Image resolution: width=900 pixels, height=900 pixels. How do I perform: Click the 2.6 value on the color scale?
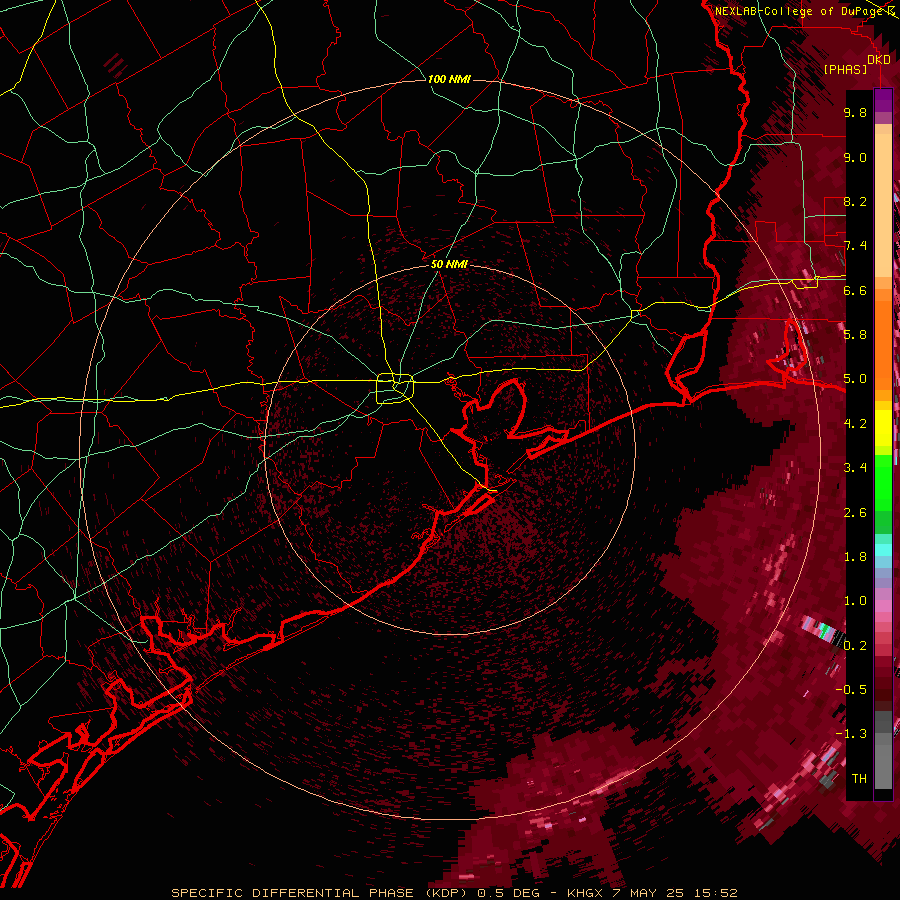855,513
